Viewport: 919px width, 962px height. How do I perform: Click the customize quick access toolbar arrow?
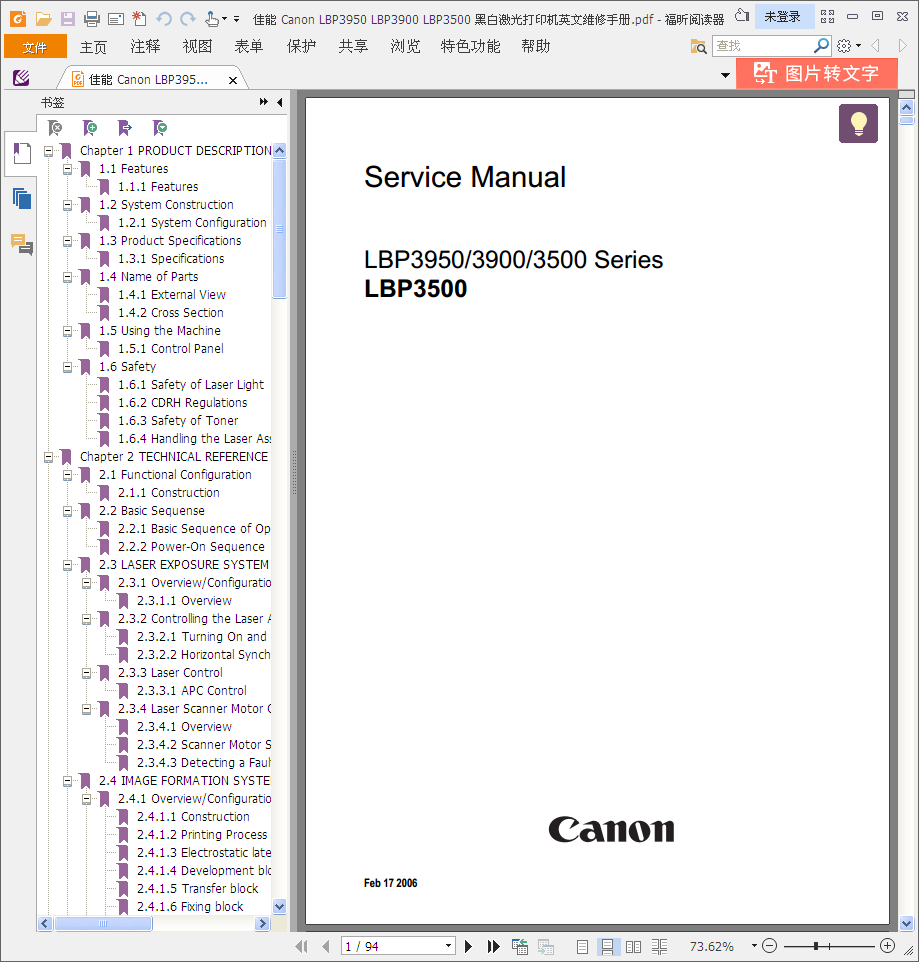click(x=237, y=20)
